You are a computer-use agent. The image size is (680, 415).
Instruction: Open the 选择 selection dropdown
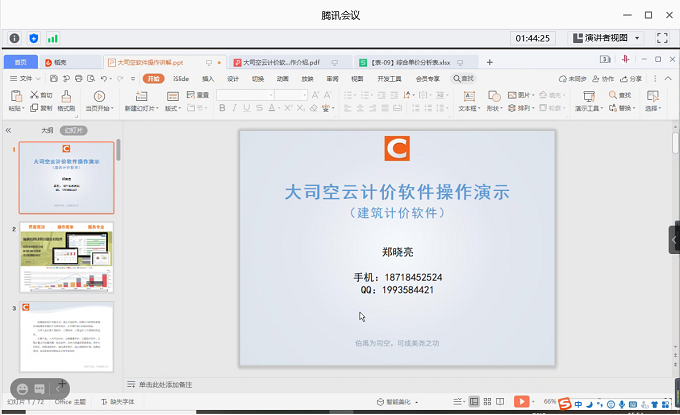653,101
